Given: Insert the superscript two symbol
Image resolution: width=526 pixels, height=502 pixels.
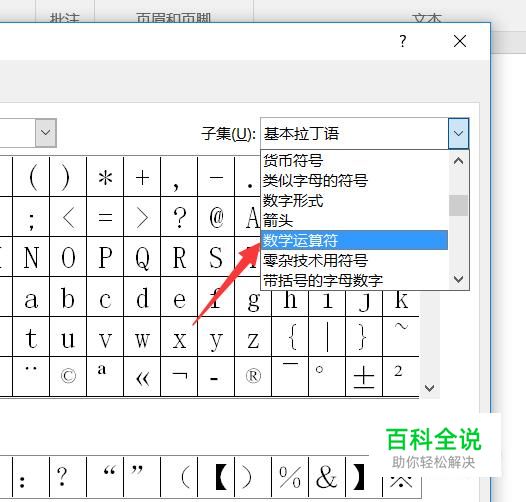Looking at the screenshot, I should tap(401, 376).
